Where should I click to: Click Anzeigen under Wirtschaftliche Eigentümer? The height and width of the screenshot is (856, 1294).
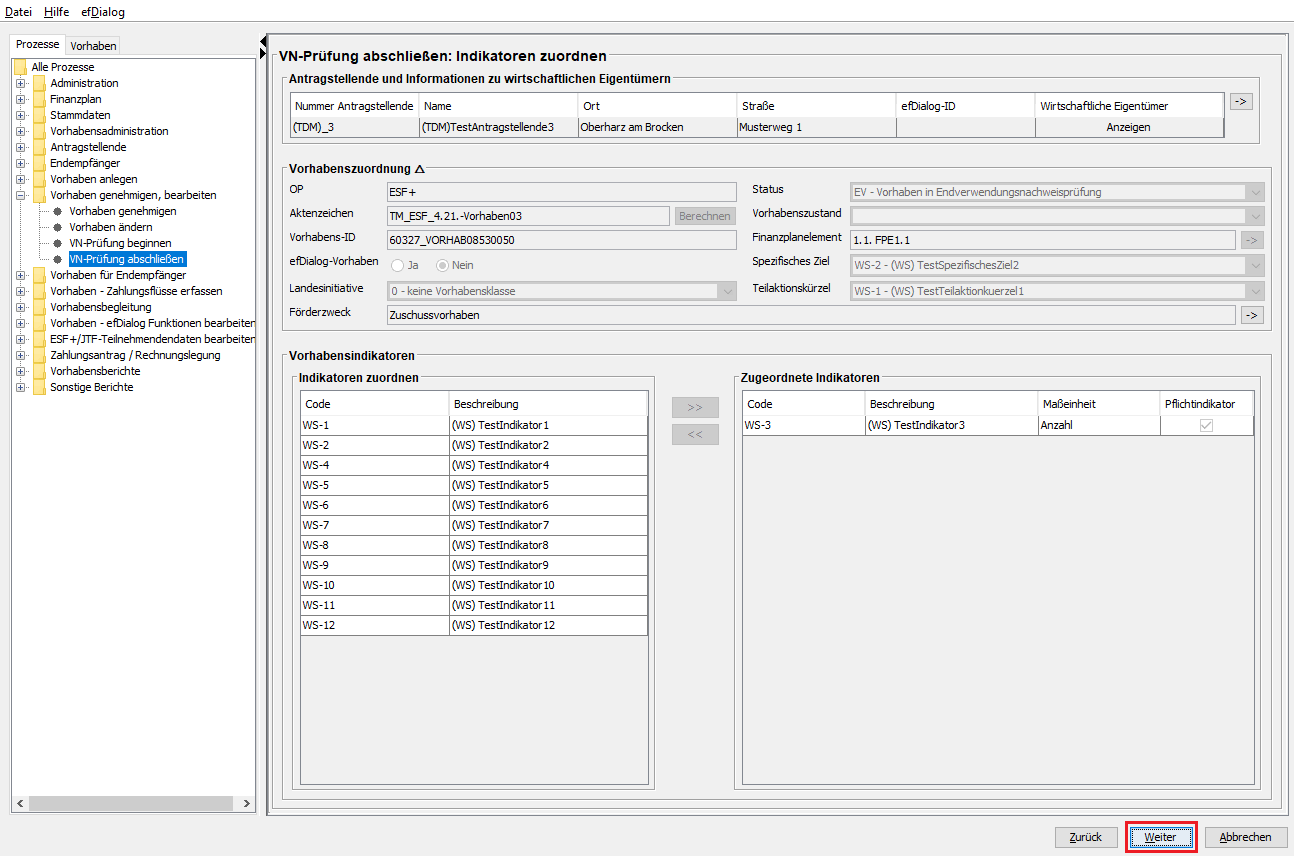pos(1128,127)
